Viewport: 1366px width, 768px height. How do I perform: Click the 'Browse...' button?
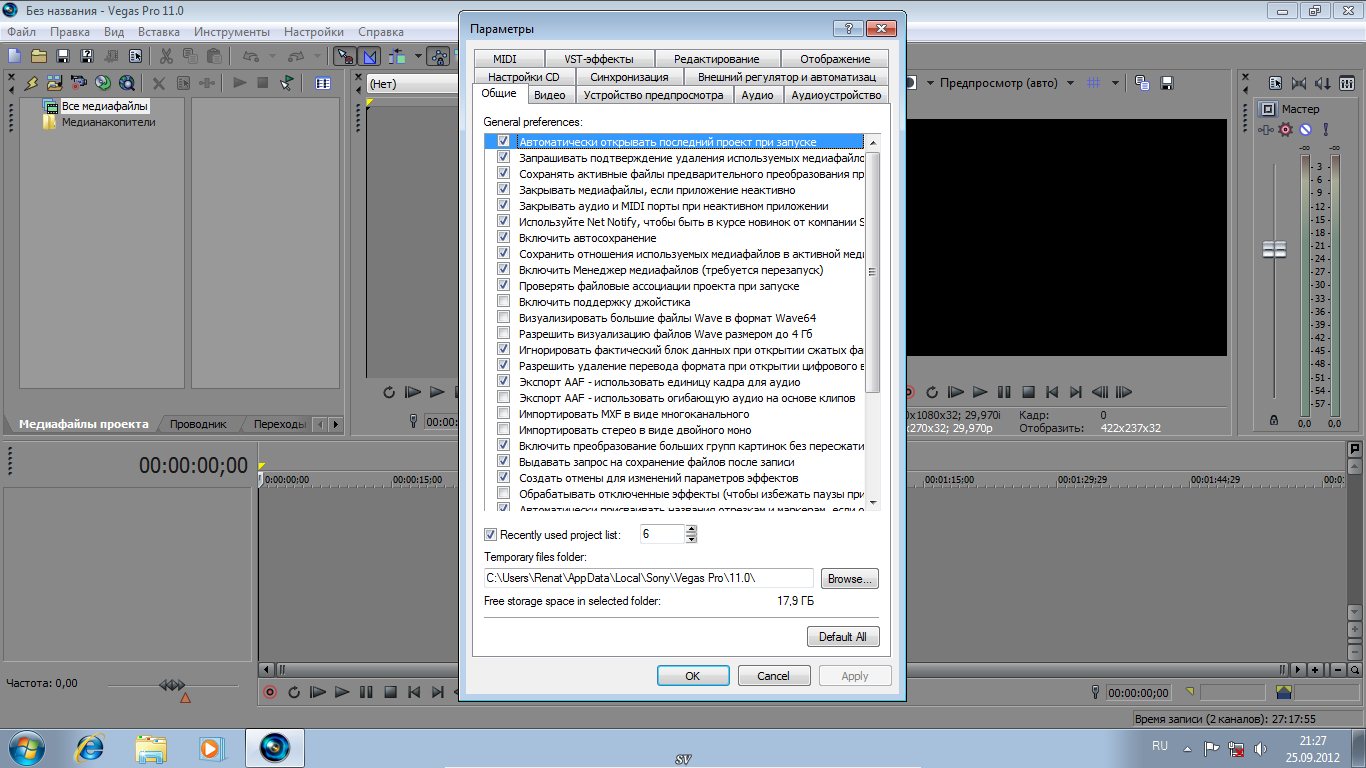pyautogui.click(x=849, y=578)
